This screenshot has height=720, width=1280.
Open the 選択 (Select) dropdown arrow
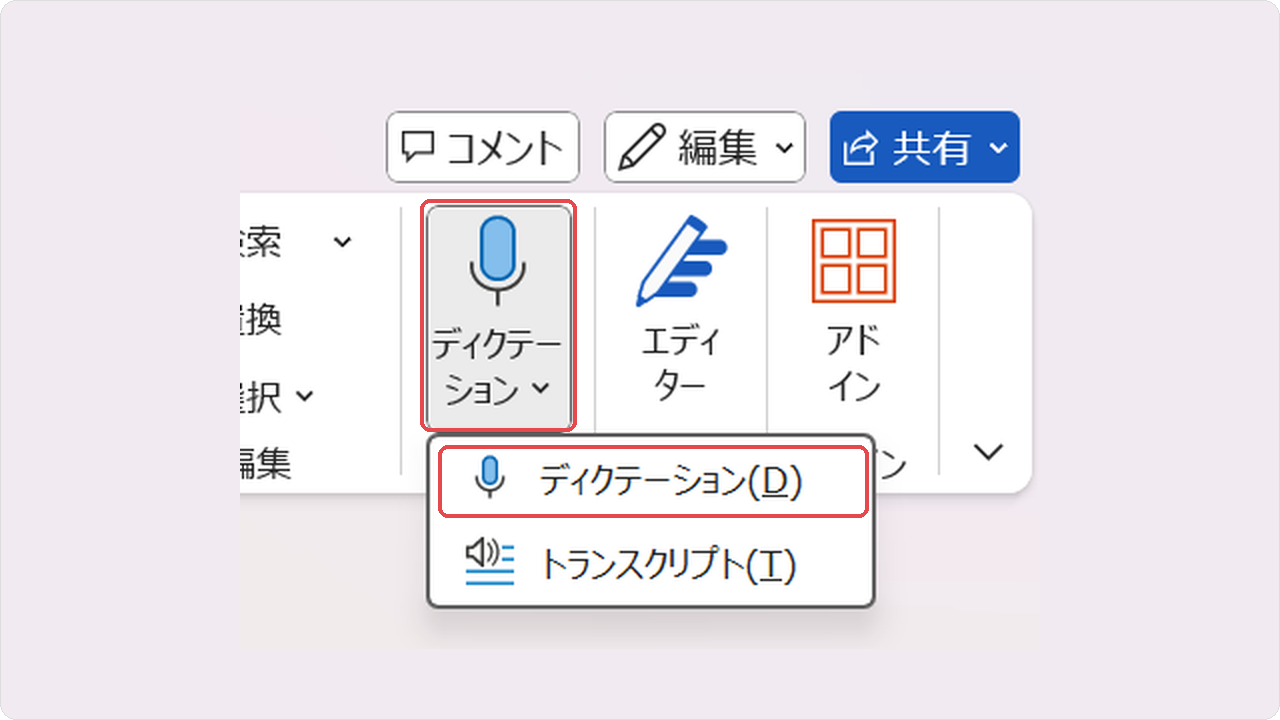pos(304,397)
